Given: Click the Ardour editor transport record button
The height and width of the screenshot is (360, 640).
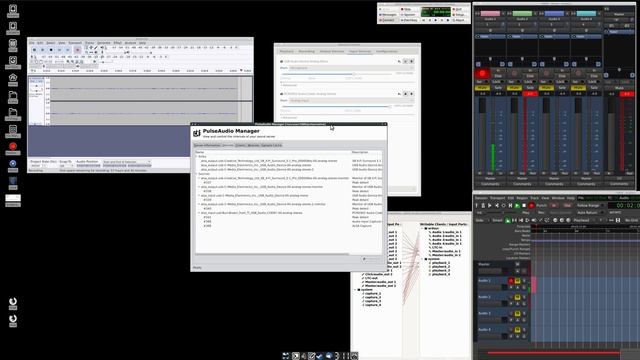Looking at the screenshot, I should [x=531, y=206].
